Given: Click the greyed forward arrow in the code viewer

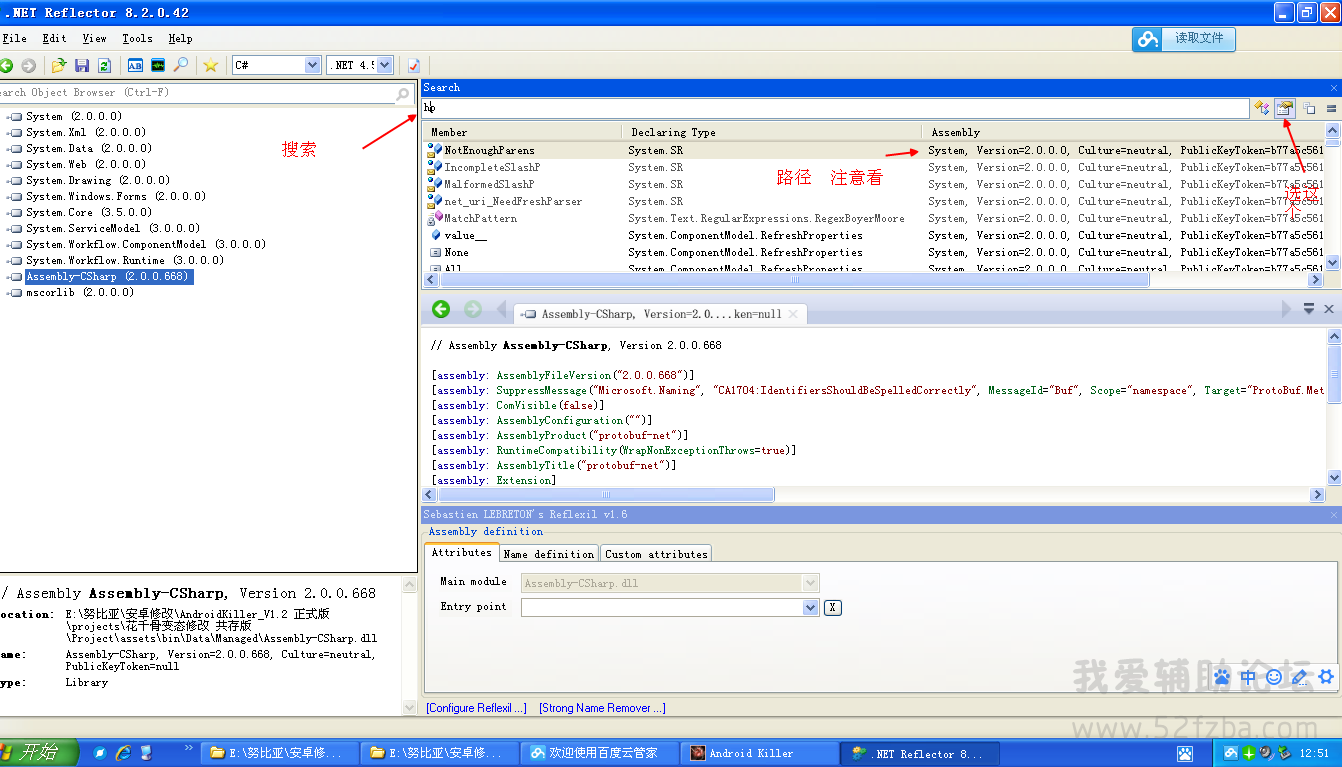Looking at the screenshot, I should [x=473, y=309].
